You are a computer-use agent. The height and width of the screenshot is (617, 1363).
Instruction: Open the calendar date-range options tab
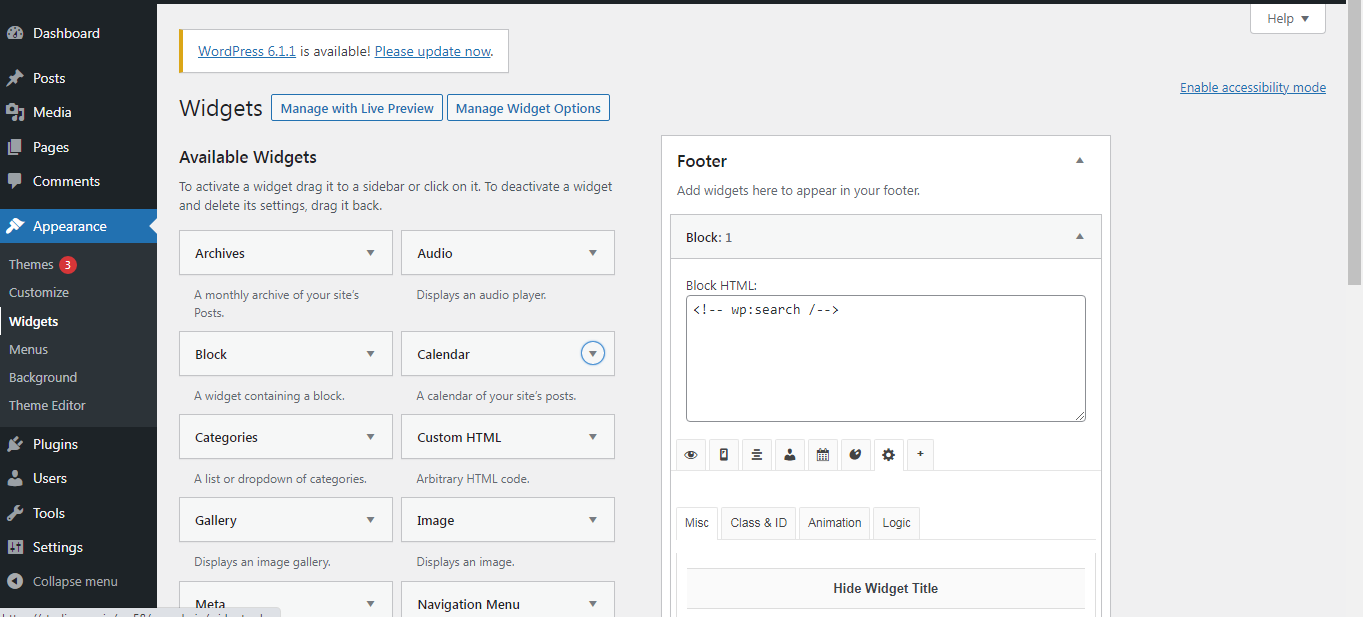tap(822, 454)
